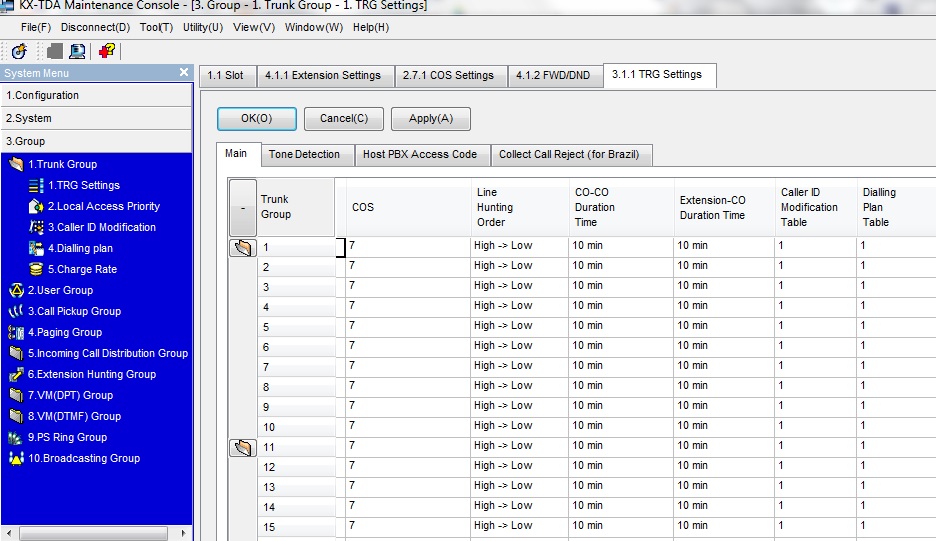936x541 pixels.
Task: Click CO-CO Duration Time for trunk group 5
Action: pyautogui.click(x=621, y=326)
